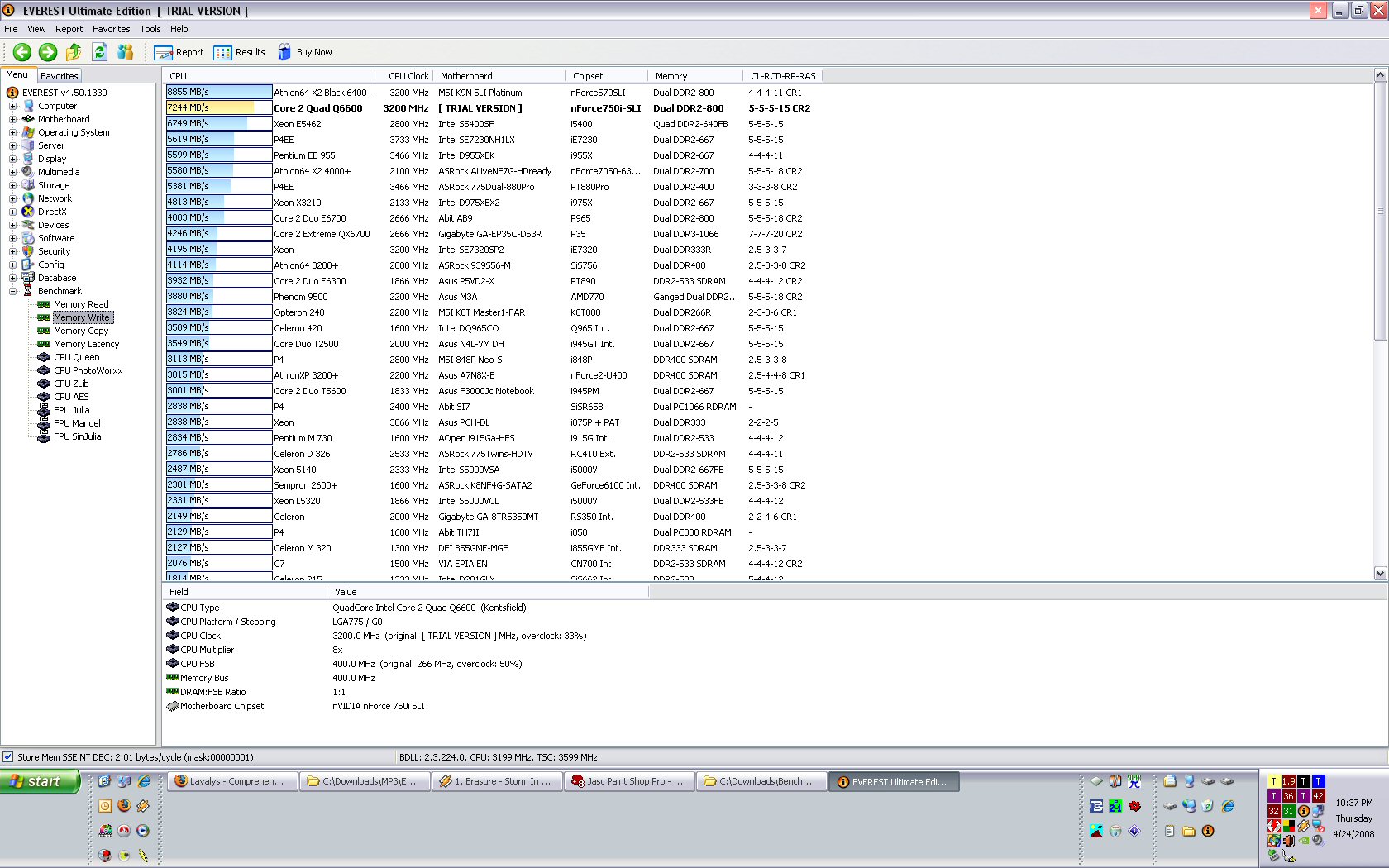Click the Refresh toolbar icon
Screen dimensions: 1389x868
point(100,52)
